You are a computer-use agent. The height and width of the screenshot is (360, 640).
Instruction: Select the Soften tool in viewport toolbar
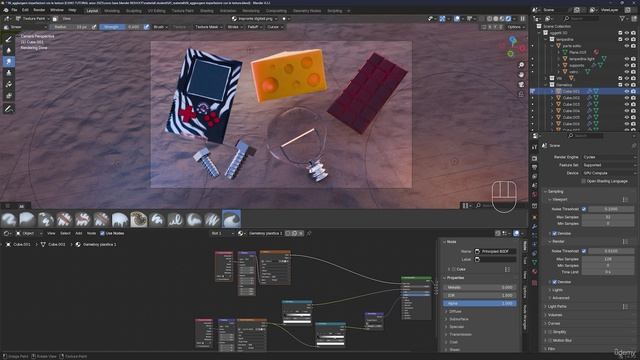tap(9, 50)
